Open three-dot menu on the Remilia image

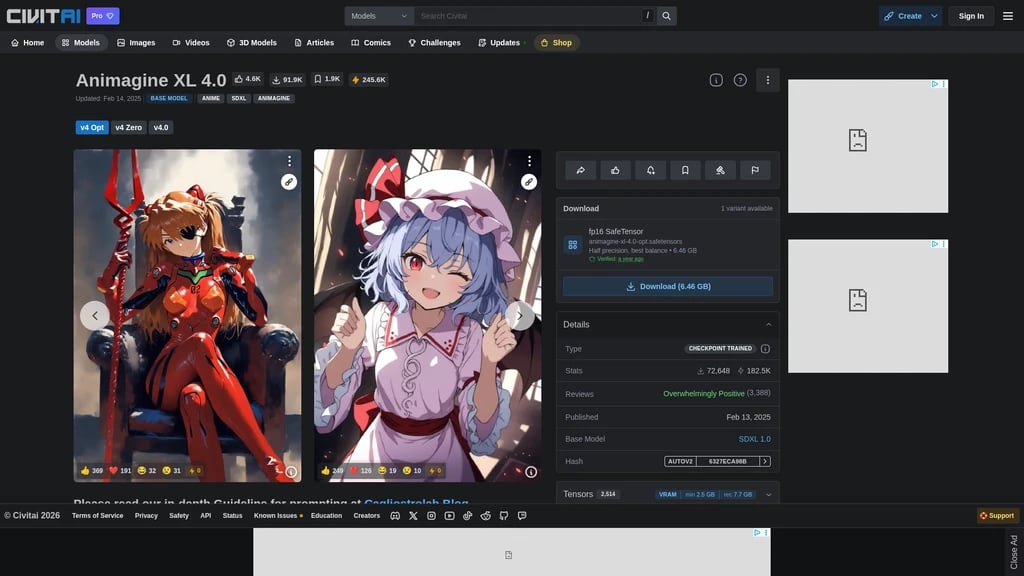[530, 161]
